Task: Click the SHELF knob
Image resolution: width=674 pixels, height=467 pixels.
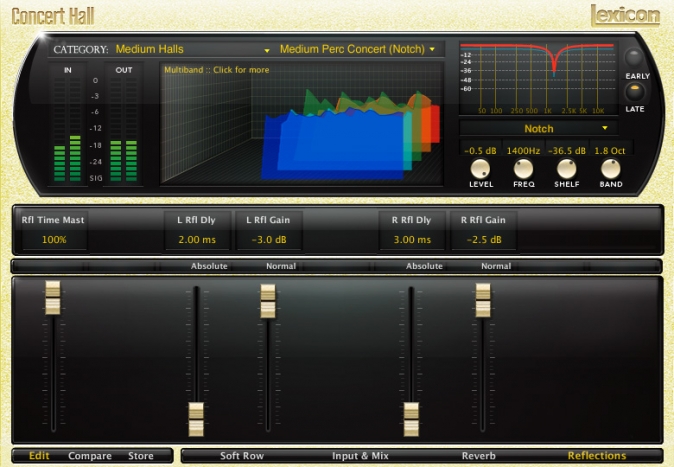Action: (x=567, y=169)
